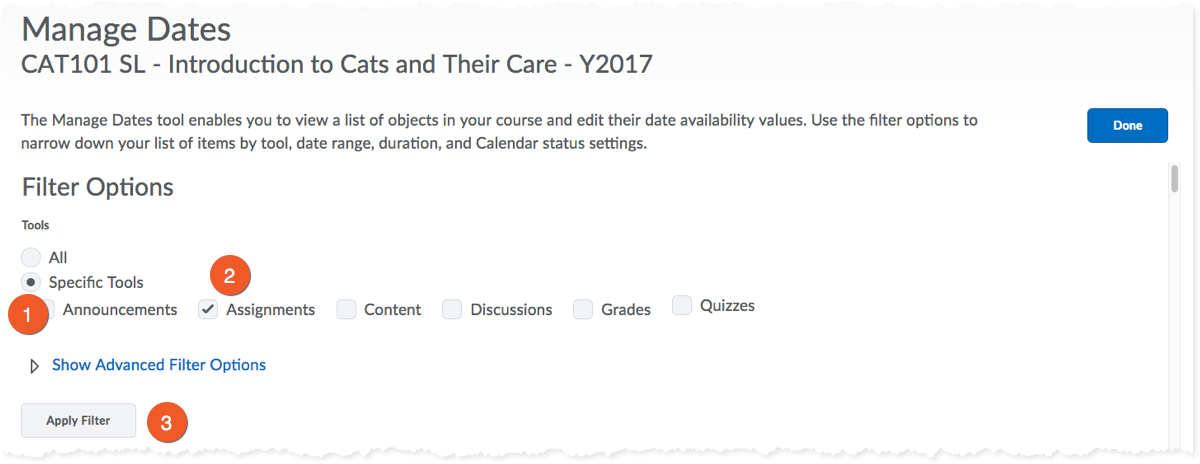Click the blue Done button

1127,126
